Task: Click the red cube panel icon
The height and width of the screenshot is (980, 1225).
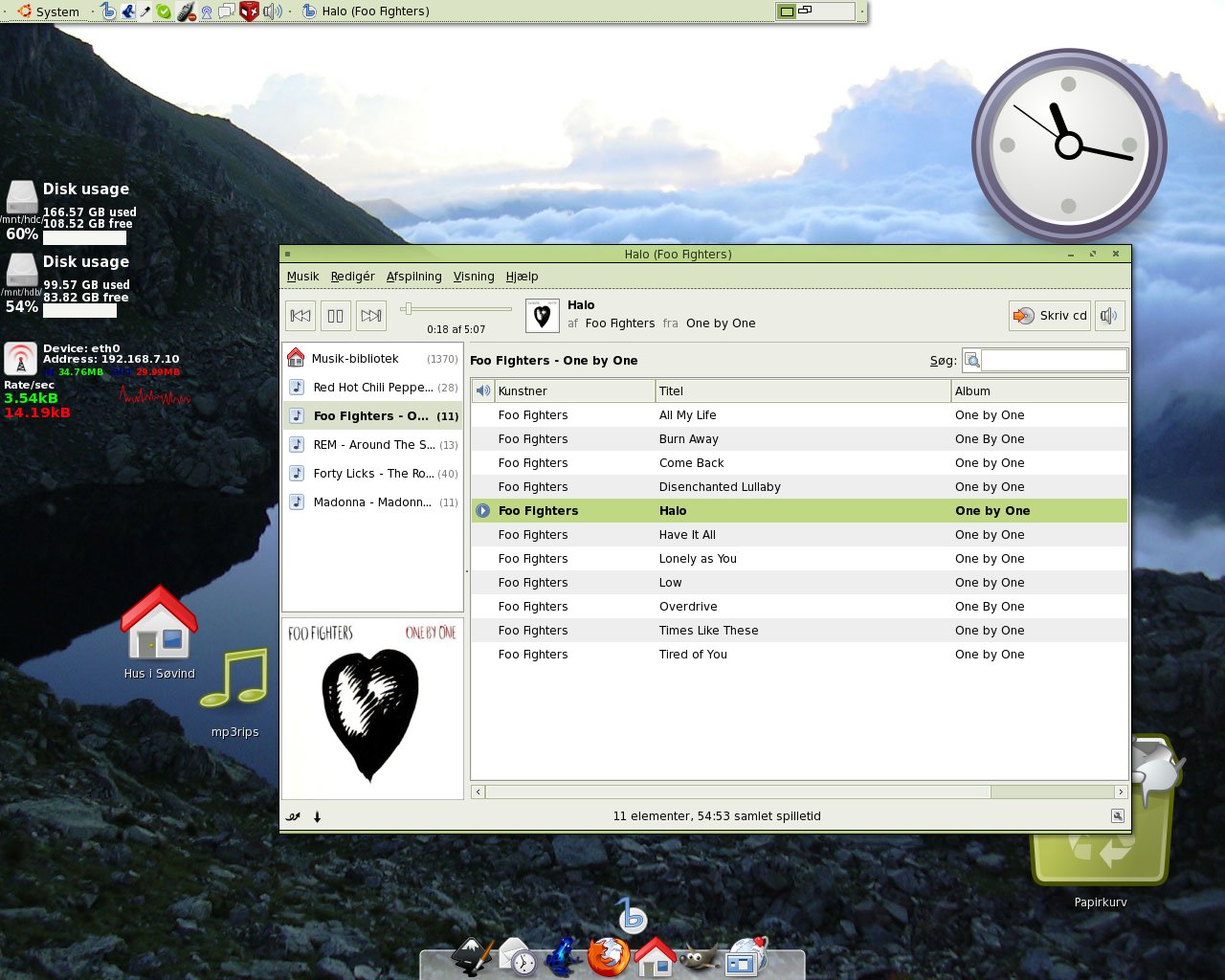Action: coord(249,11)
